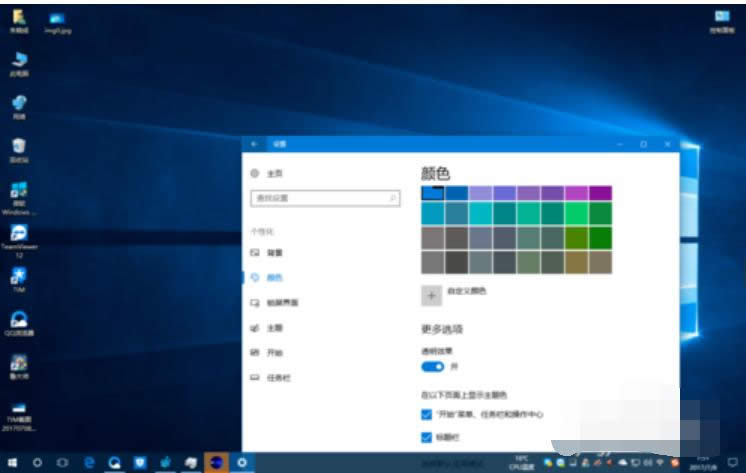The image size is (746, 473).
Task: Add a custom color with the plus button
Action: pos(432,295)
